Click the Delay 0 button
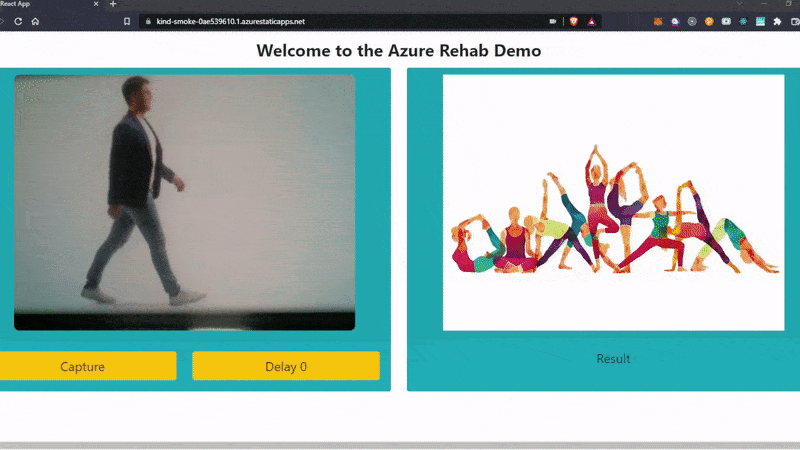The width and height of the screenshot is (800, 450). tap(286, 366)
